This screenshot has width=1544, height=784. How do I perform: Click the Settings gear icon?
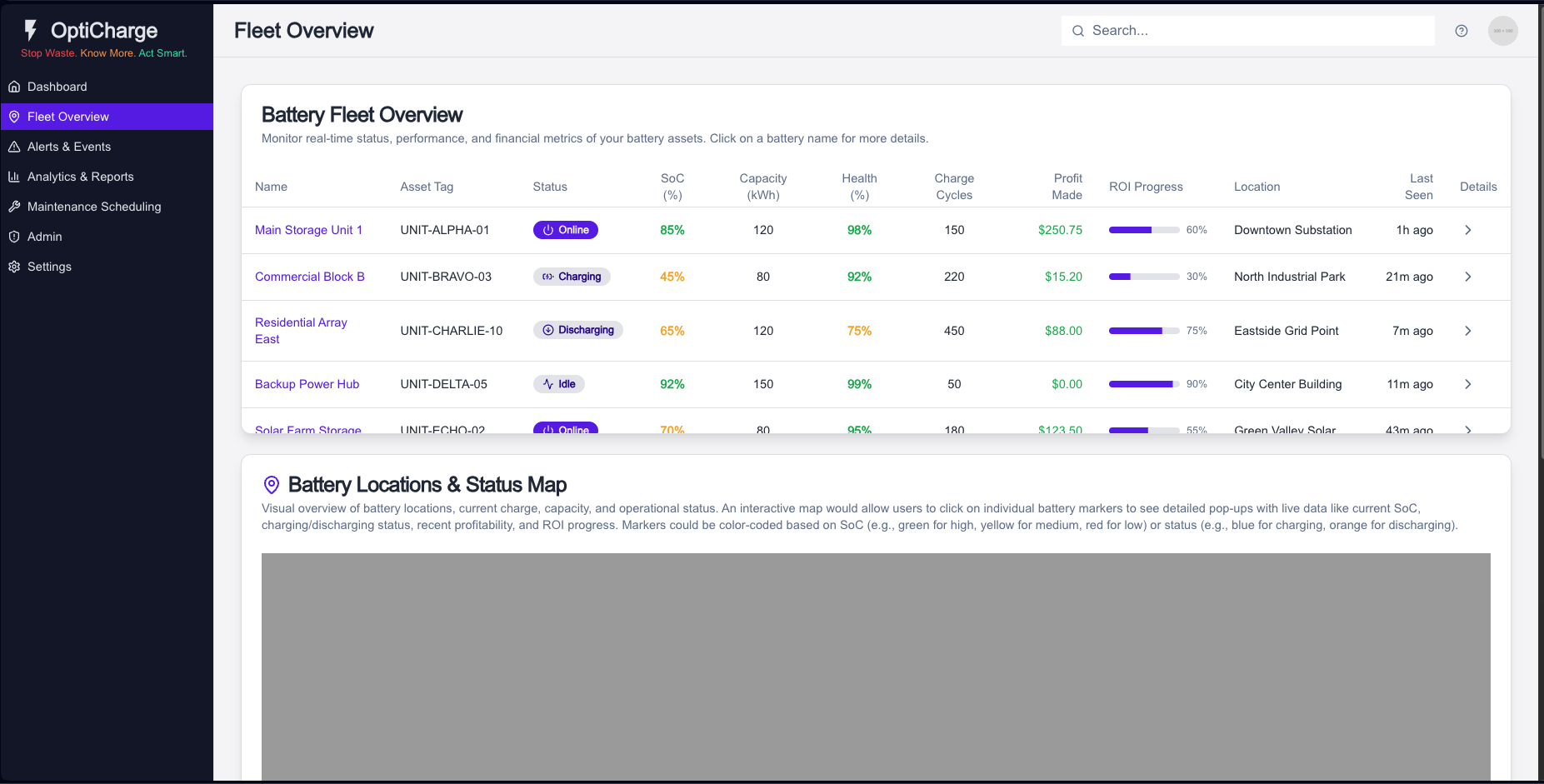[14, 266]
